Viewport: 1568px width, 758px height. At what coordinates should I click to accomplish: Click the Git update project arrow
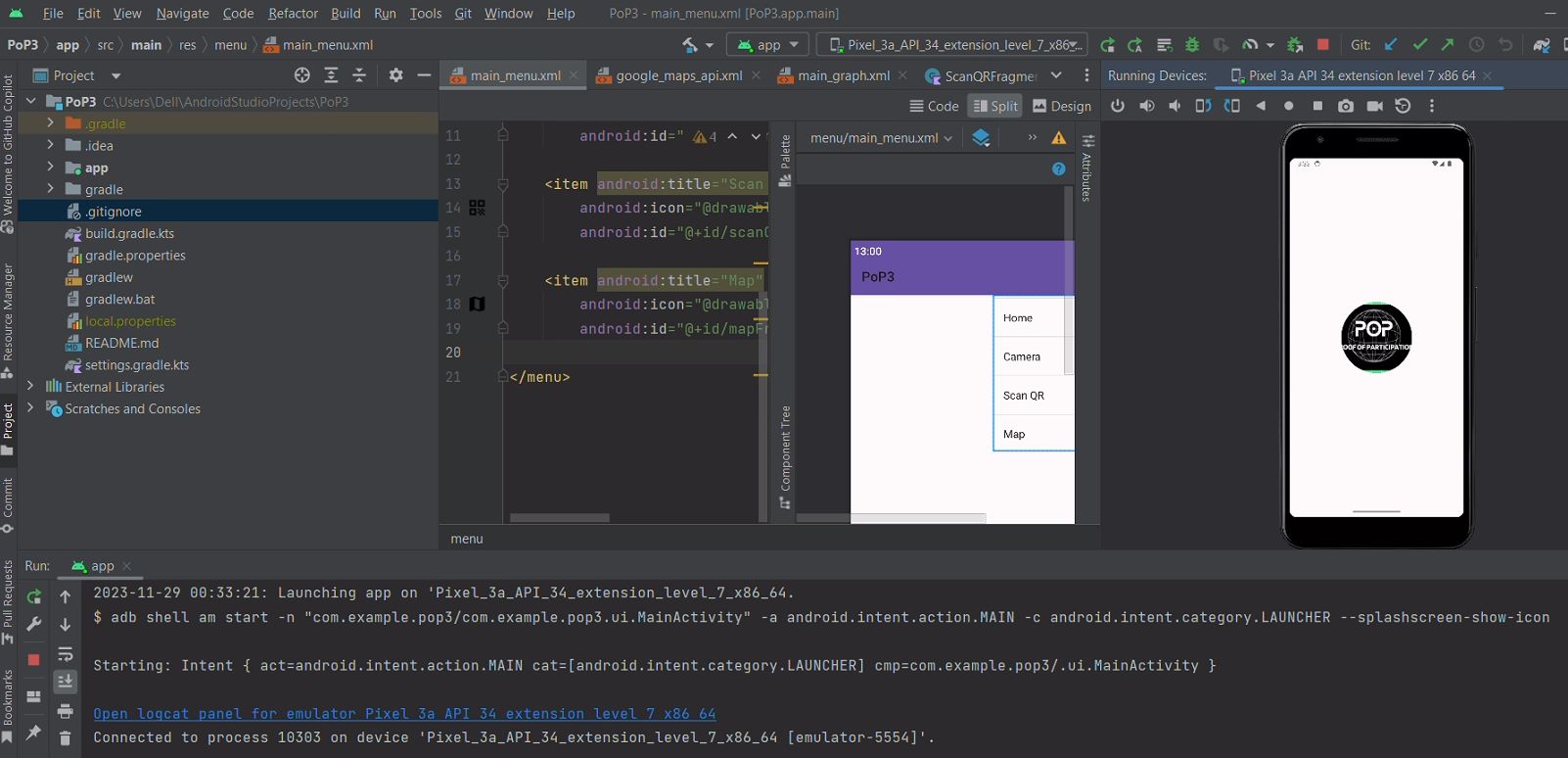pos(1391,45)
